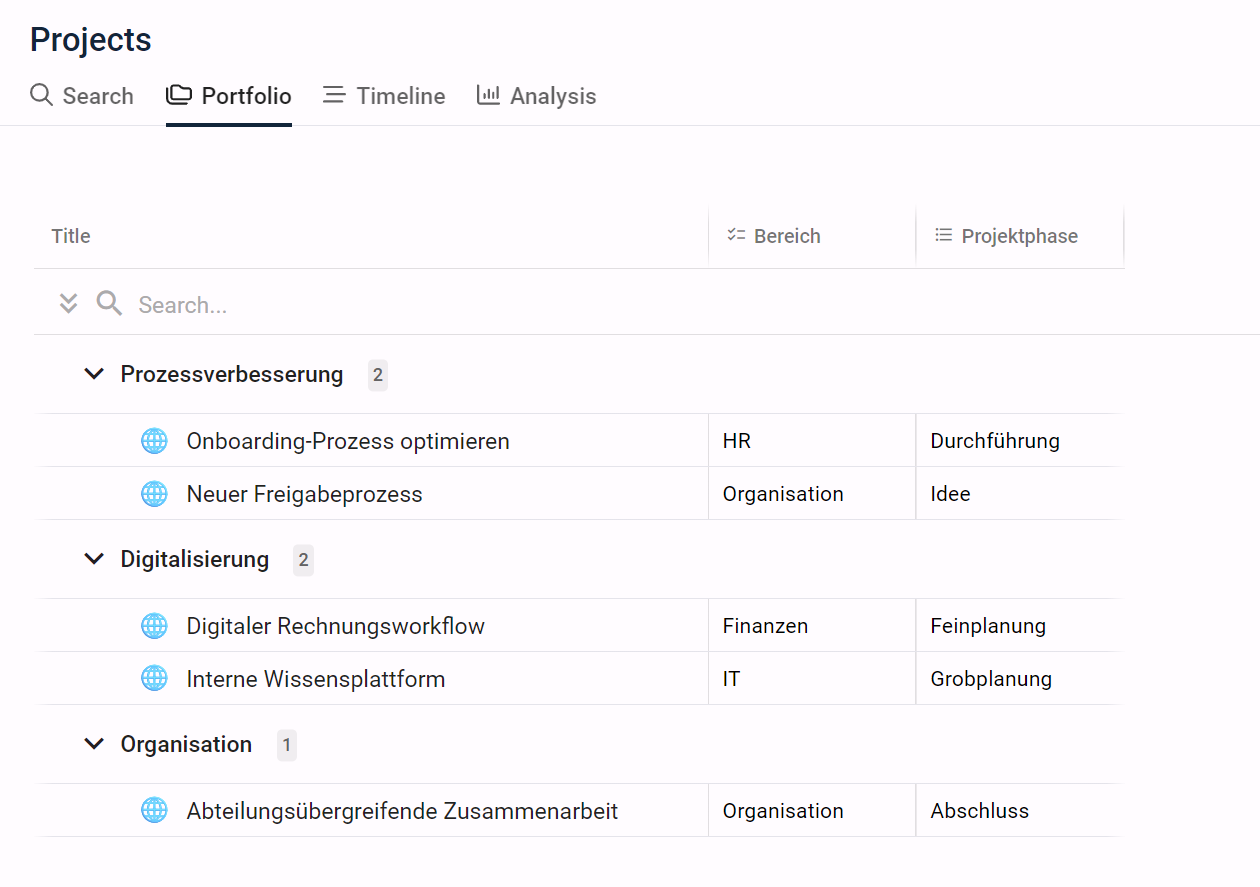Click the table search magnifier icon
This screenshot has width=1260, height=887.
[109, 303]
